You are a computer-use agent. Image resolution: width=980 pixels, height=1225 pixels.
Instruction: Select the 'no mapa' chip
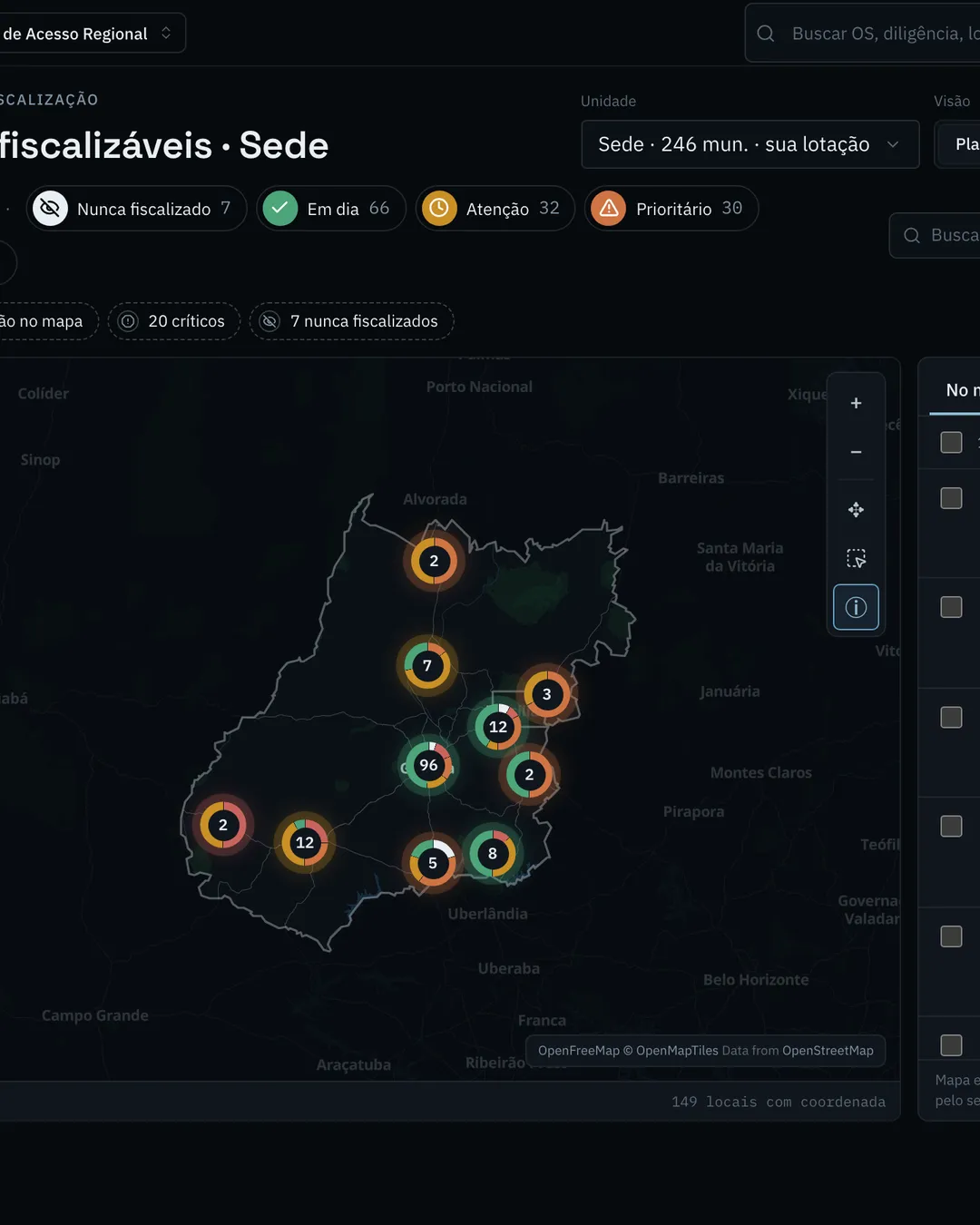click(x=49, y=321)
